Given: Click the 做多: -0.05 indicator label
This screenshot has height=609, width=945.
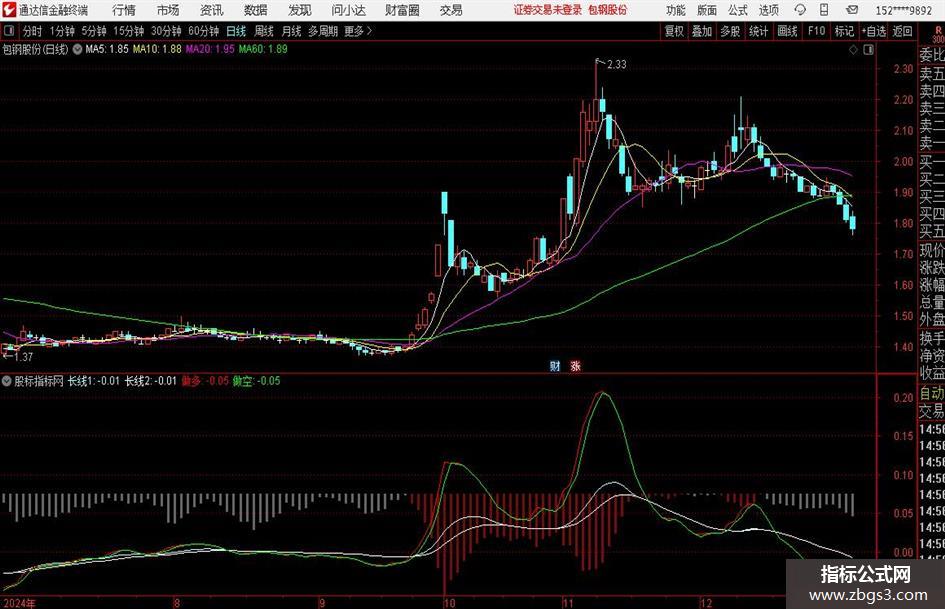Looking at the screenshot, I should [x=205, y=381].
